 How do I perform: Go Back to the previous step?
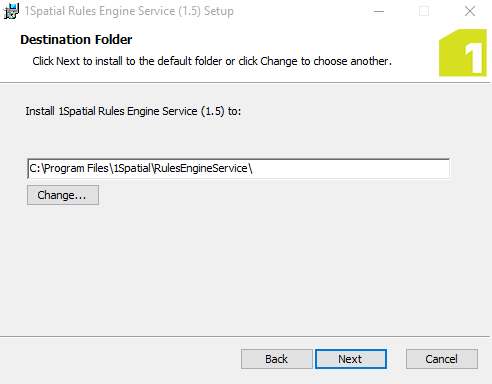coord(277,359)
